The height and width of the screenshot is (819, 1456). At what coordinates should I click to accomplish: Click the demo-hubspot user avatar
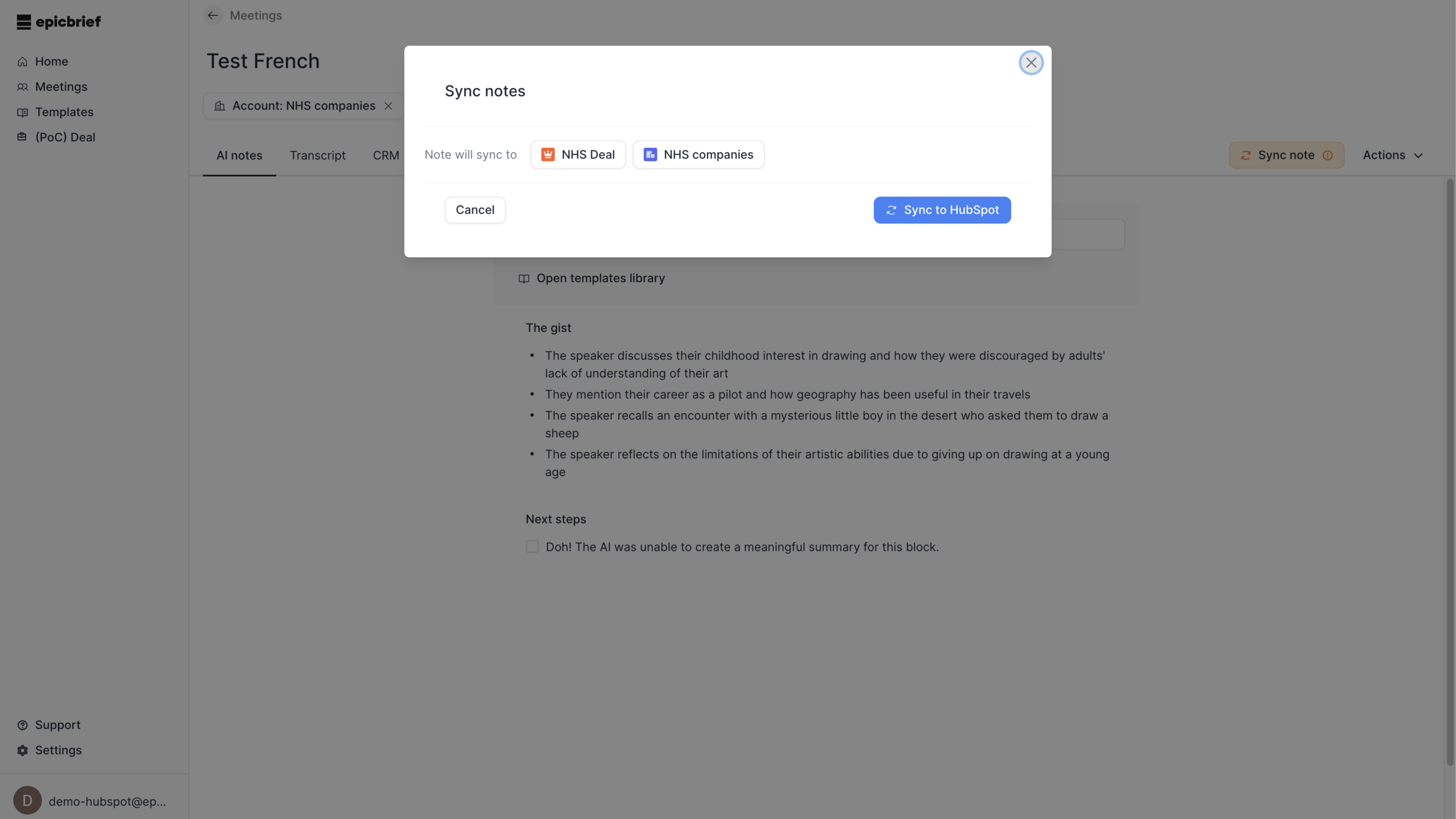[x=27, y=801]
